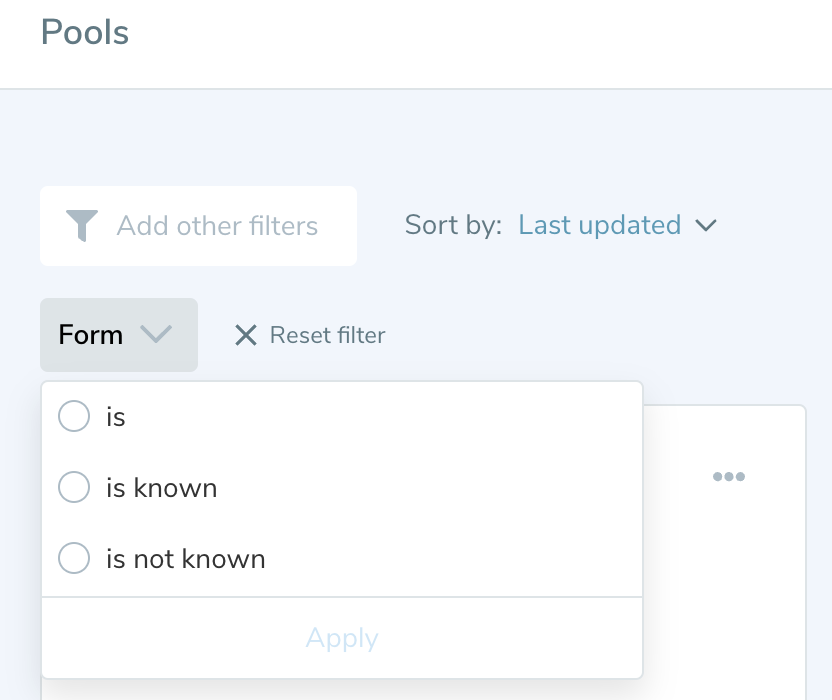Click the 'is not known' label text
The image size is (832, 700).
click(185, 559)
